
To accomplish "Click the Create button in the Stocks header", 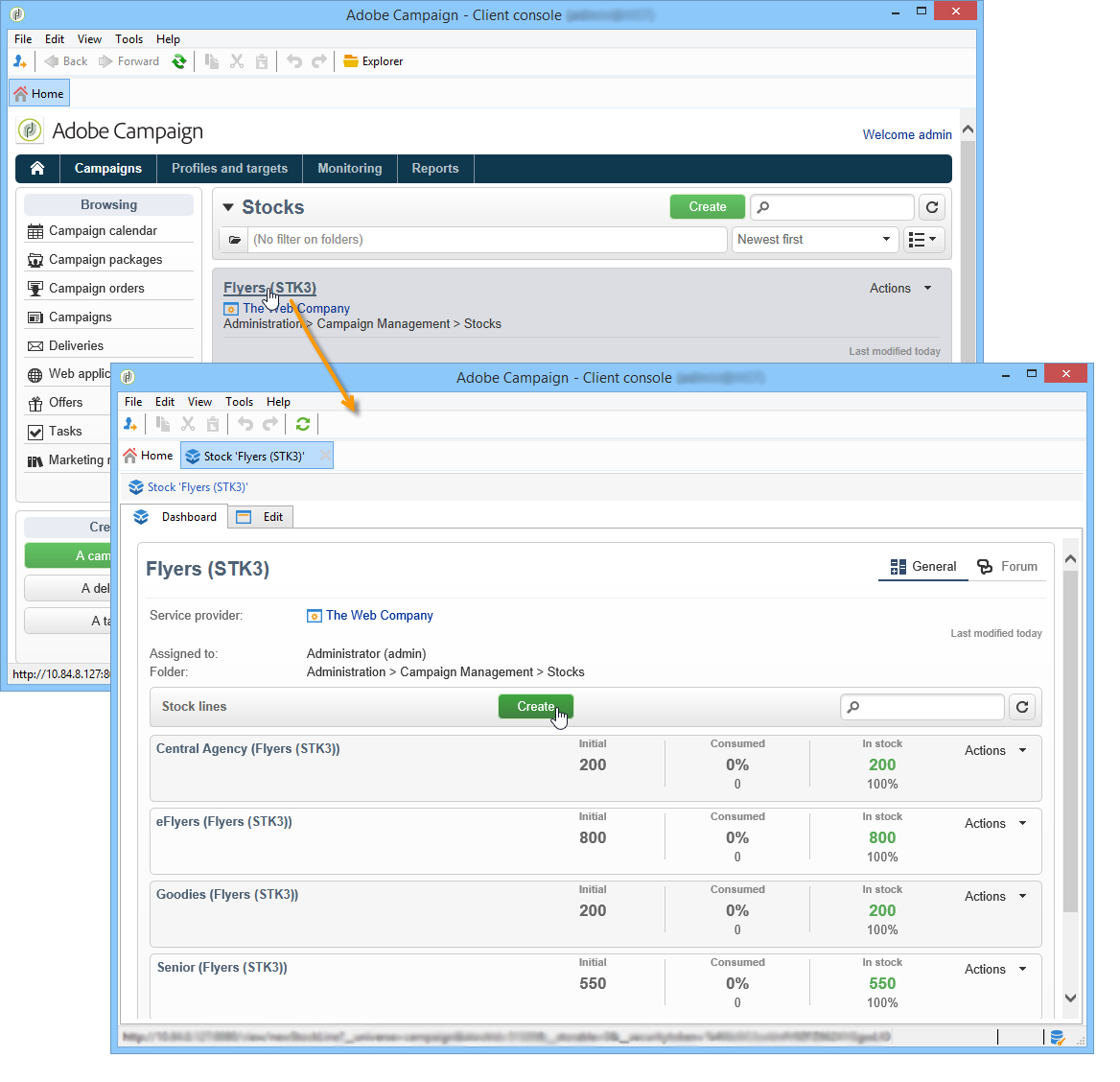I will pyautogui.click(x=707, y=206).
